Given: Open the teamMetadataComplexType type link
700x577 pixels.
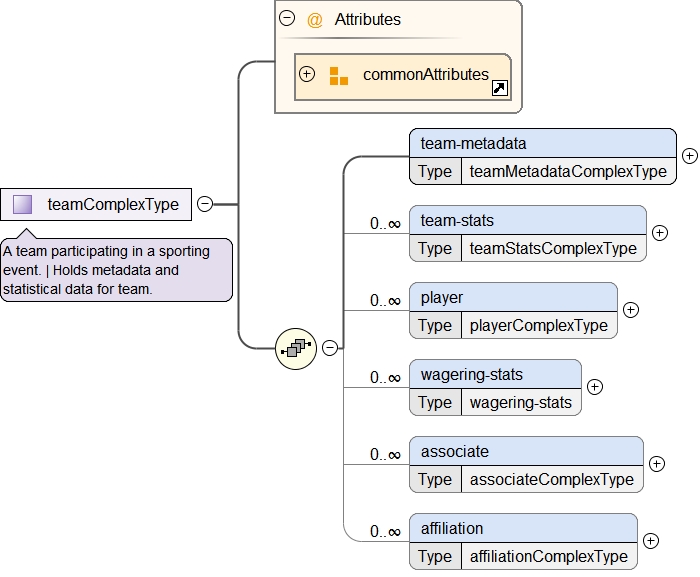Looking at the screenshot, I should 568,171.
